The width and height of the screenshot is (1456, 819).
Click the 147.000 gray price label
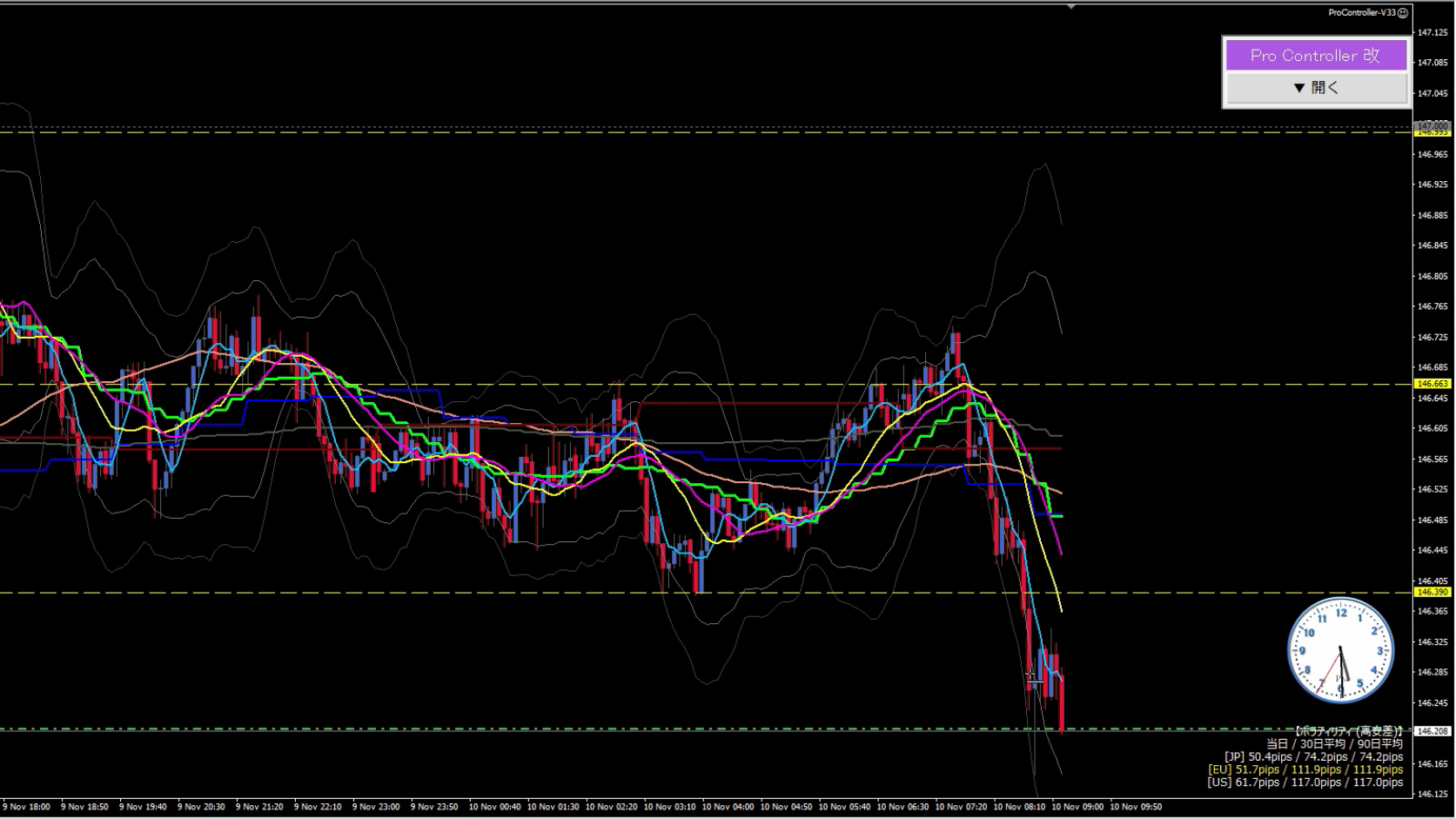(x=1433, y=126)
